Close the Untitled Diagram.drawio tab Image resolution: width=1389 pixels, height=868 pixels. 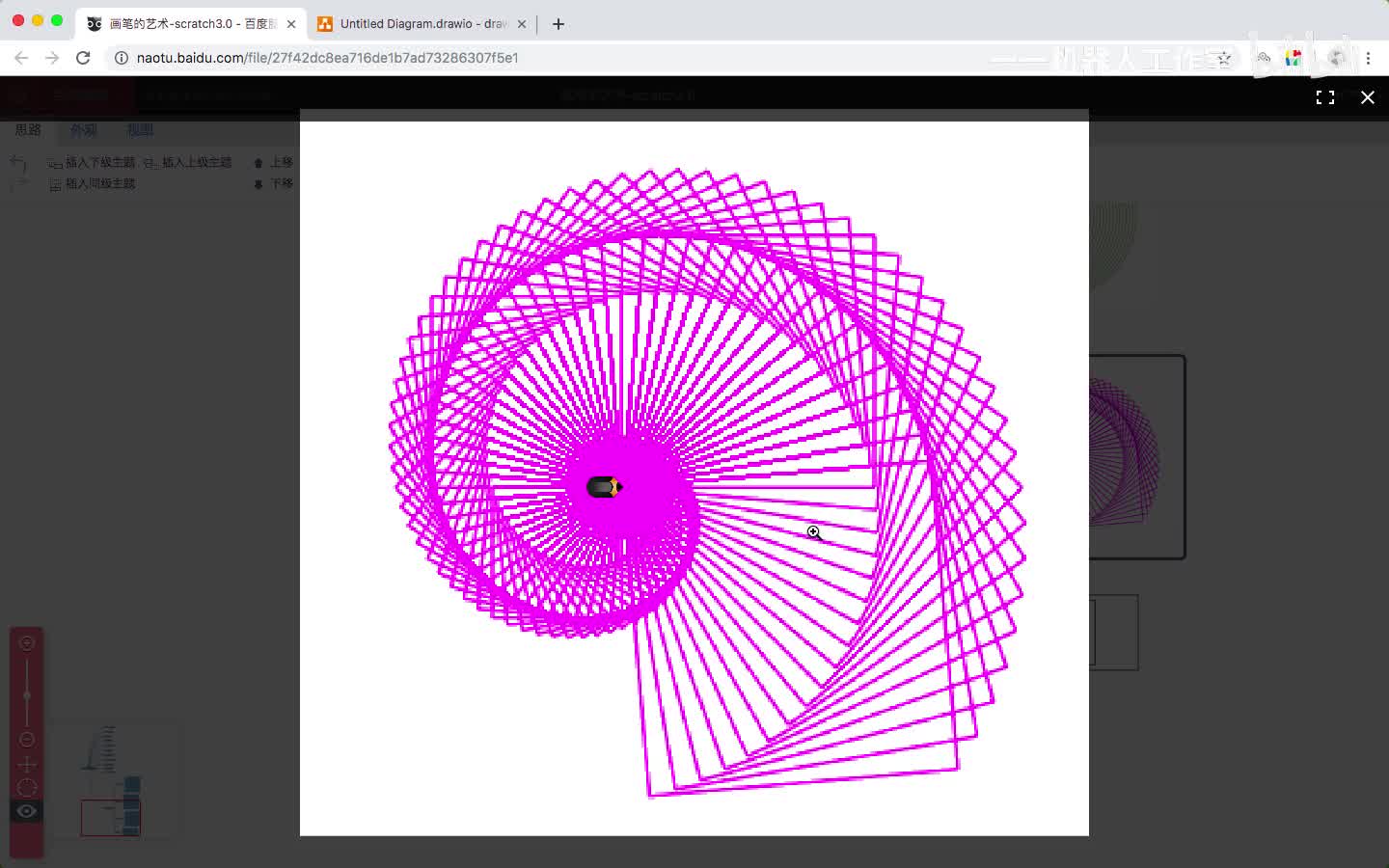point(522,24)
